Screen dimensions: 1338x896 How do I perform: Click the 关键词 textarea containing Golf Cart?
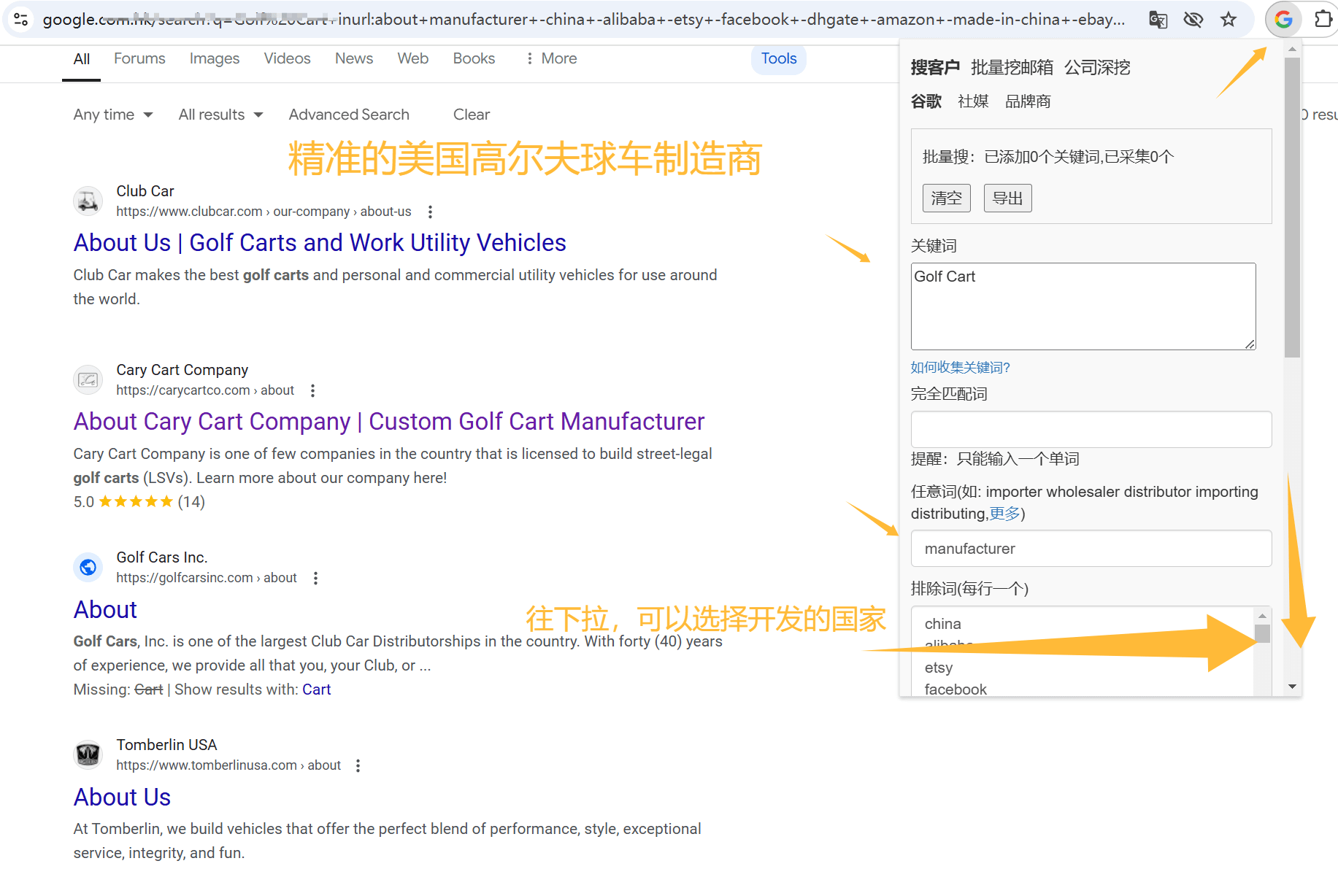(x=1083, y=306)
